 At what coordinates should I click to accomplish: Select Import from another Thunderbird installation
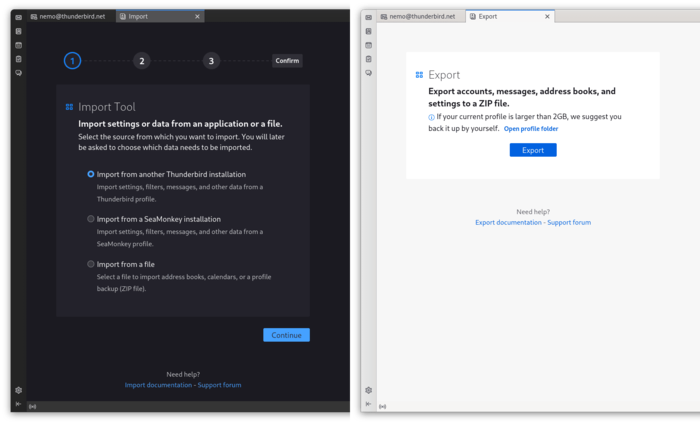tap(91, 174)
